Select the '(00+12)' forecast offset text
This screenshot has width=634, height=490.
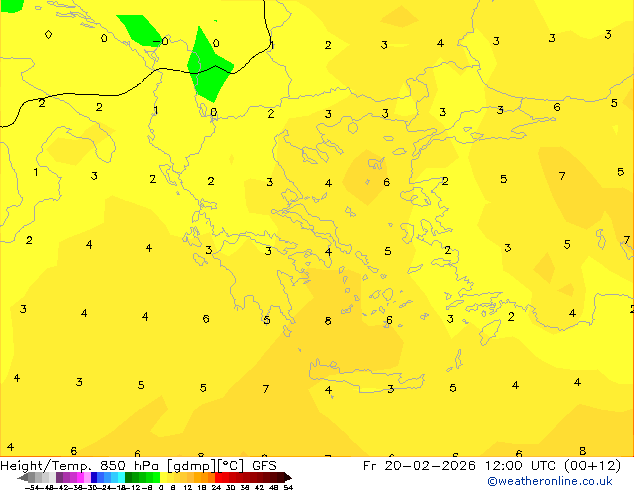click(x=592, y=466)
